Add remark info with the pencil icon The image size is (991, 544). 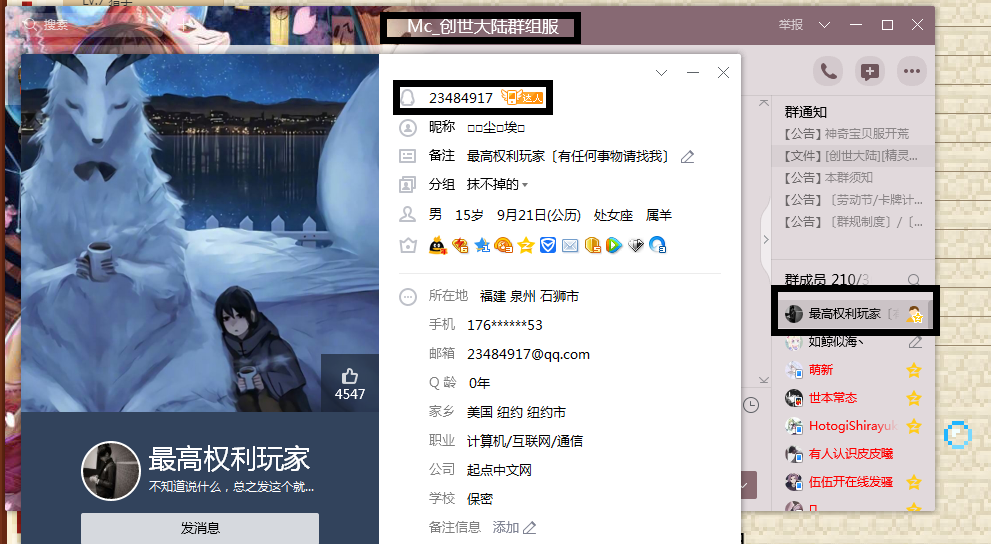tap(530, 528)
